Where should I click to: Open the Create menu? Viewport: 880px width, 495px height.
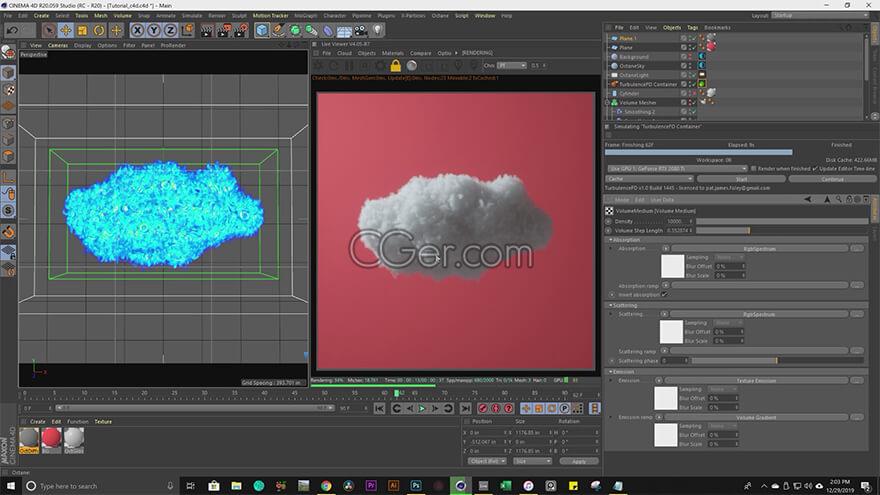click(41, 16)
